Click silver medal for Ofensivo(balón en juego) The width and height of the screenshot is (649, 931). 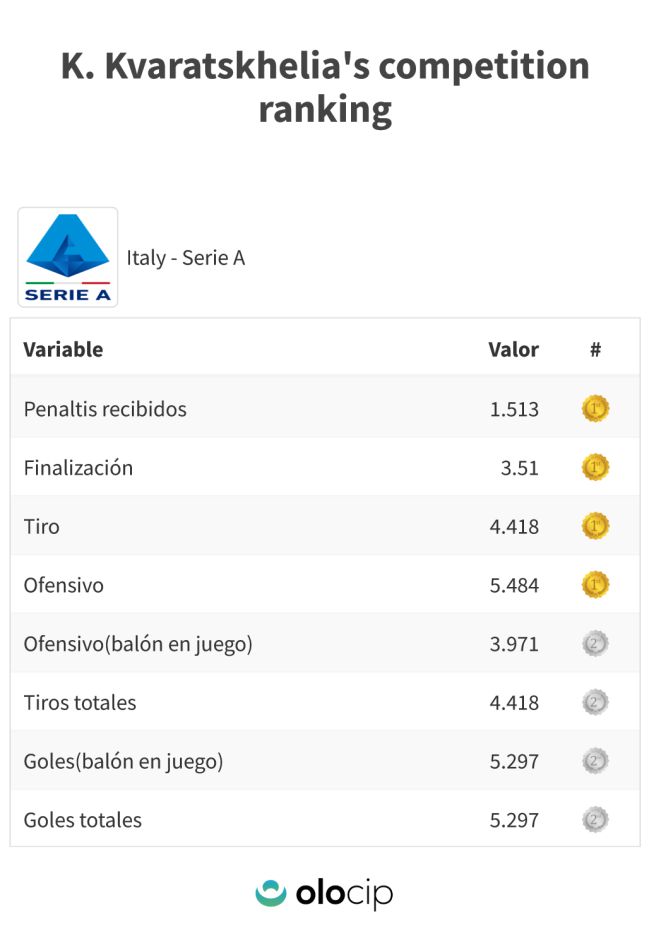[596, 644]
